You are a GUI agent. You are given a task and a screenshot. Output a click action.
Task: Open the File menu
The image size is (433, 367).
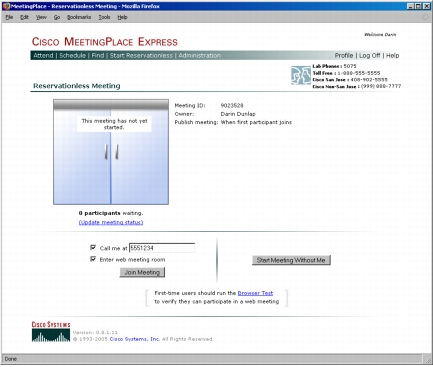(9, 17)
